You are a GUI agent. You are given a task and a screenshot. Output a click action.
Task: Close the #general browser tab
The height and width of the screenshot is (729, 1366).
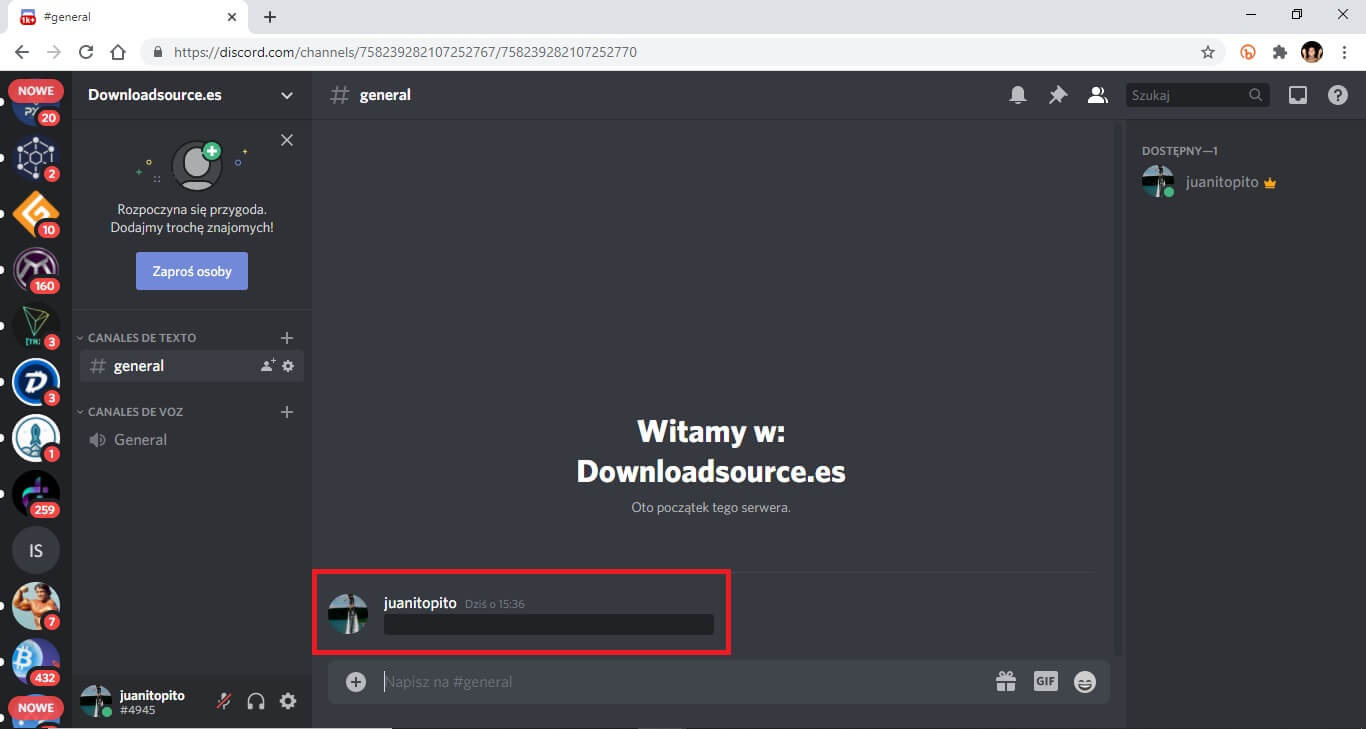tap(232, 17)
